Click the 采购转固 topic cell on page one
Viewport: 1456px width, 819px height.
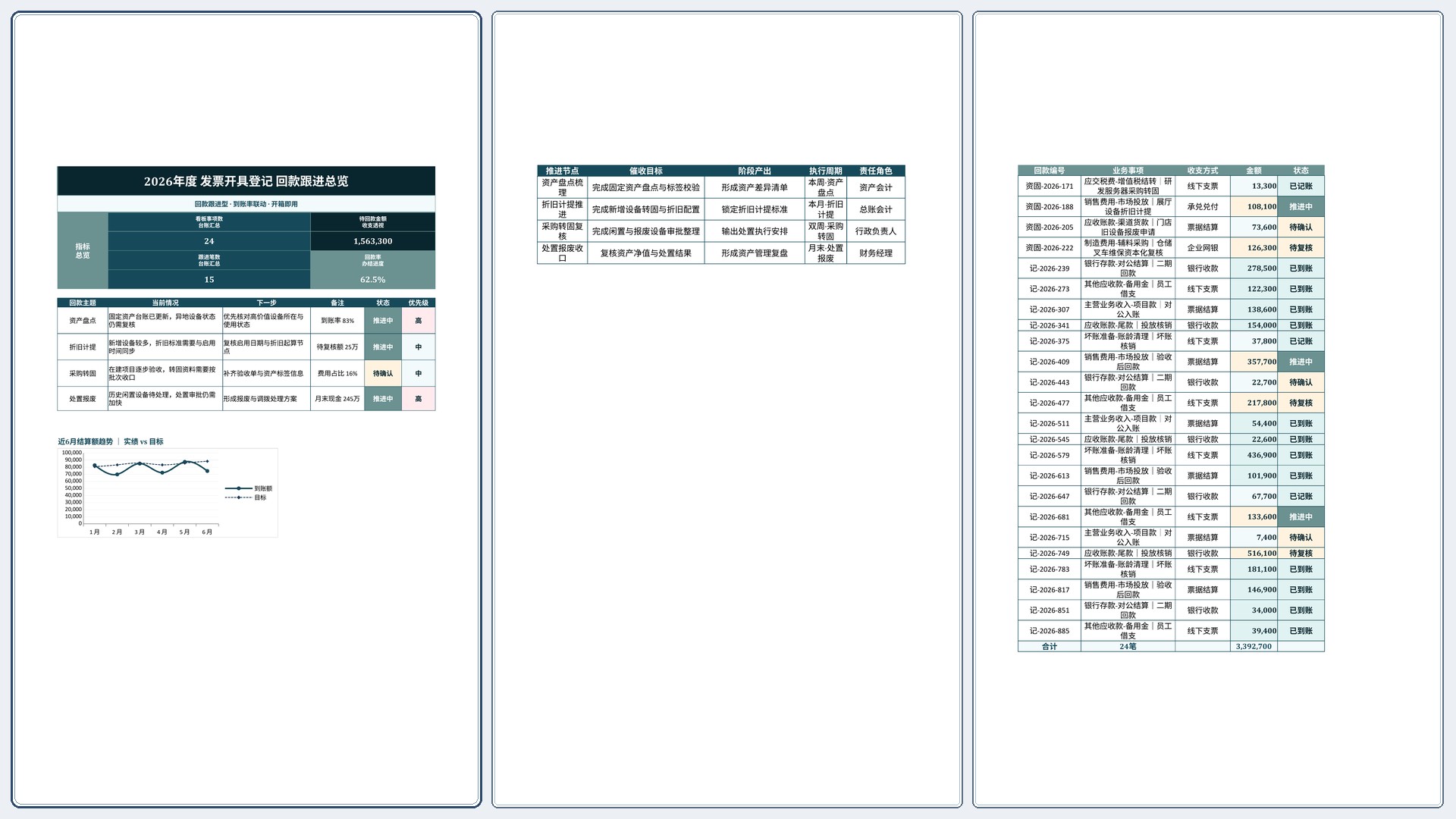click(x=83, y=374)
